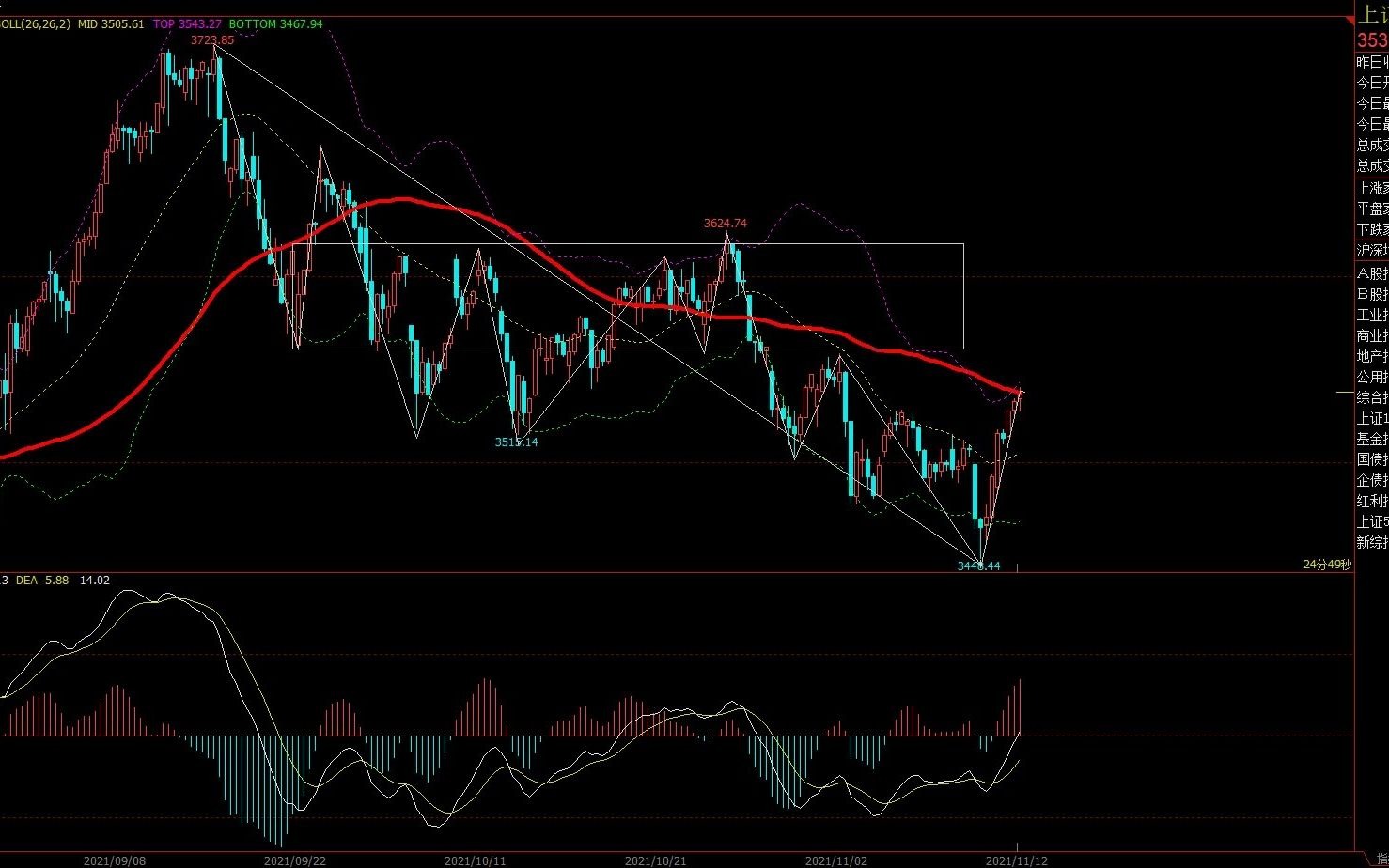The image size is (1389, 868).
Task: Click the DEA -5.88 MACD readout
Action: [x=43, y=581]
